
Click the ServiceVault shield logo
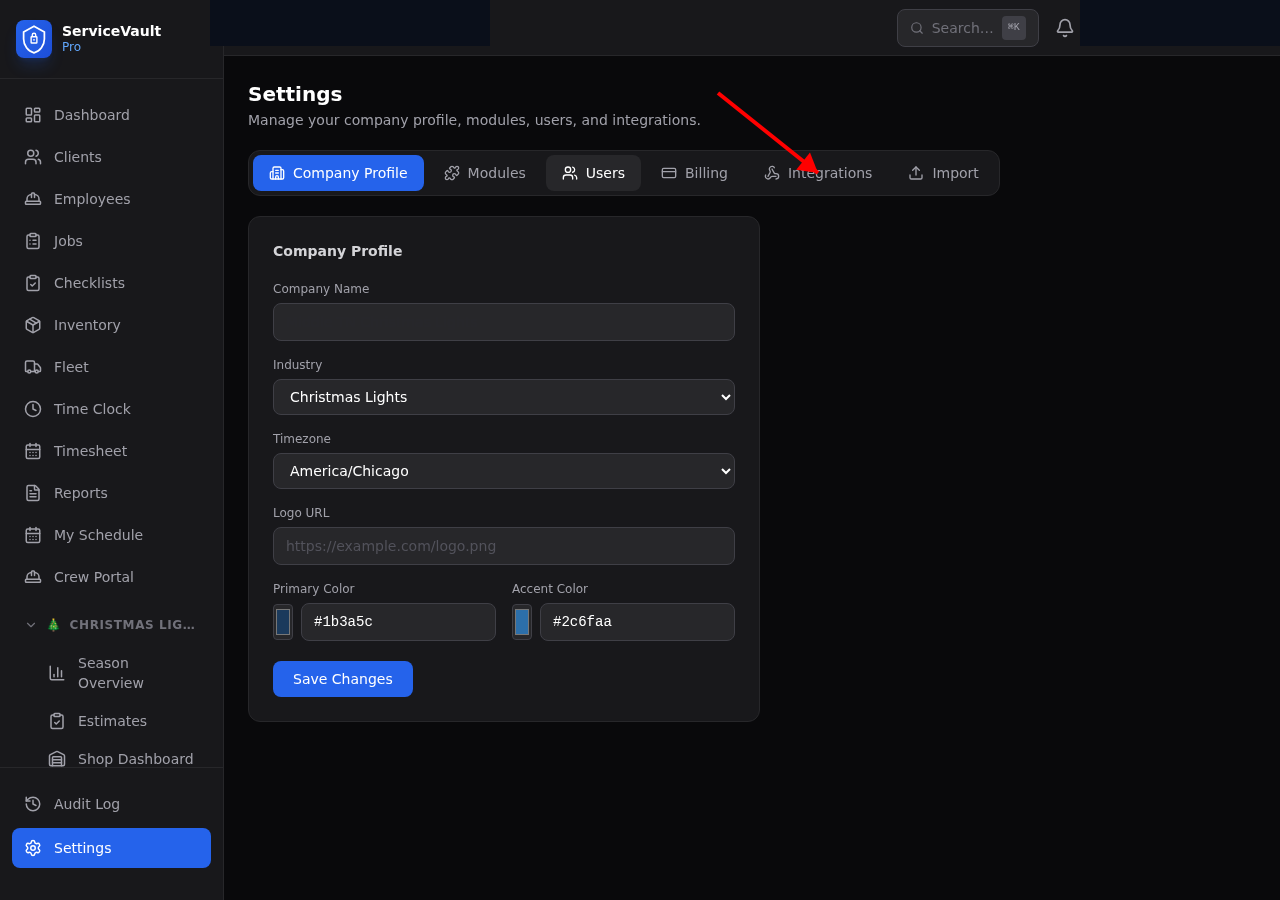click(x=33, y=39)
